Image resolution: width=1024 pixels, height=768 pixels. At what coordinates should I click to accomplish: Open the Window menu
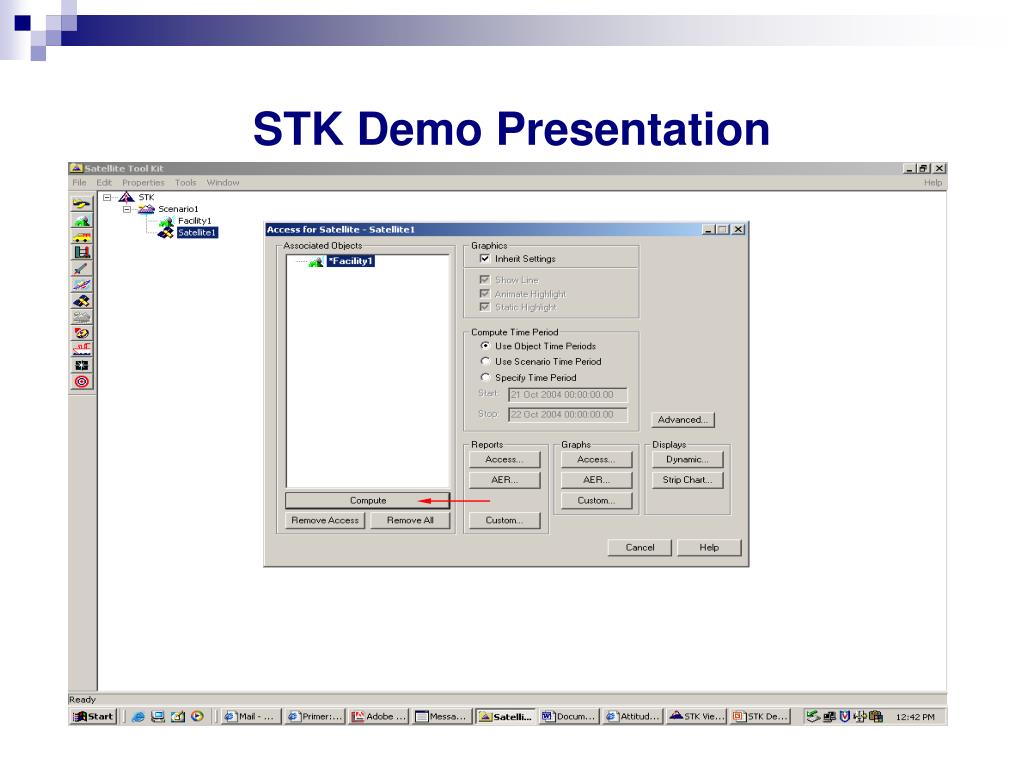coord(223,183)
